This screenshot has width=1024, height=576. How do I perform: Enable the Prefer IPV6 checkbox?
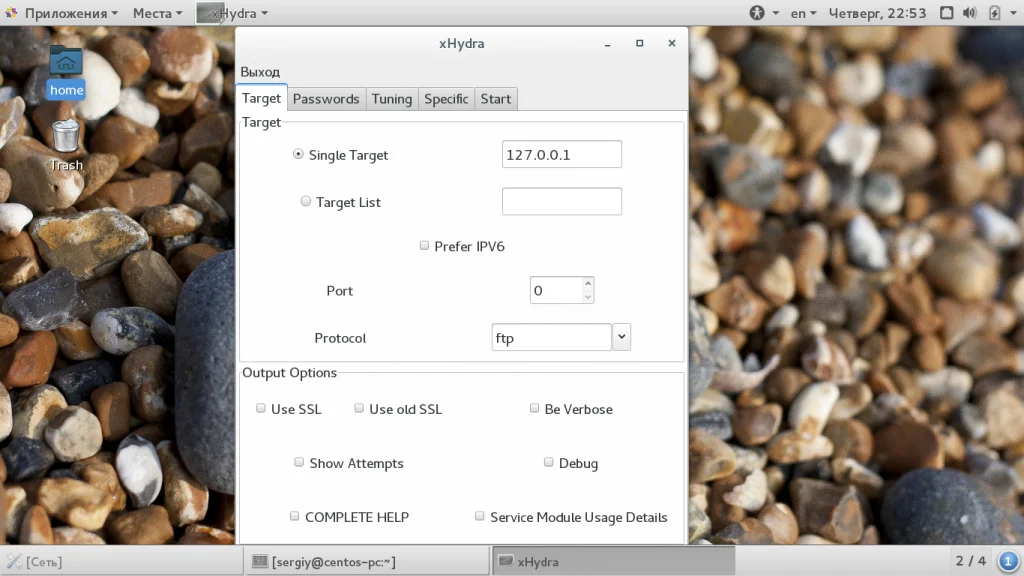424,246
